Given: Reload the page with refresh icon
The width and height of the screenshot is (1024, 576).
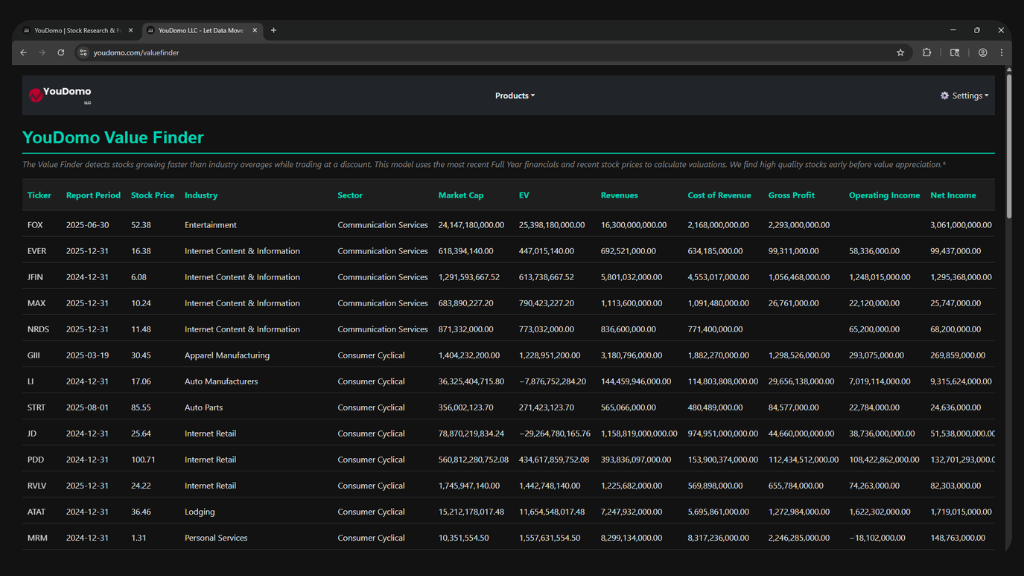Looking at the screenshot, I should tap(61, 52).
